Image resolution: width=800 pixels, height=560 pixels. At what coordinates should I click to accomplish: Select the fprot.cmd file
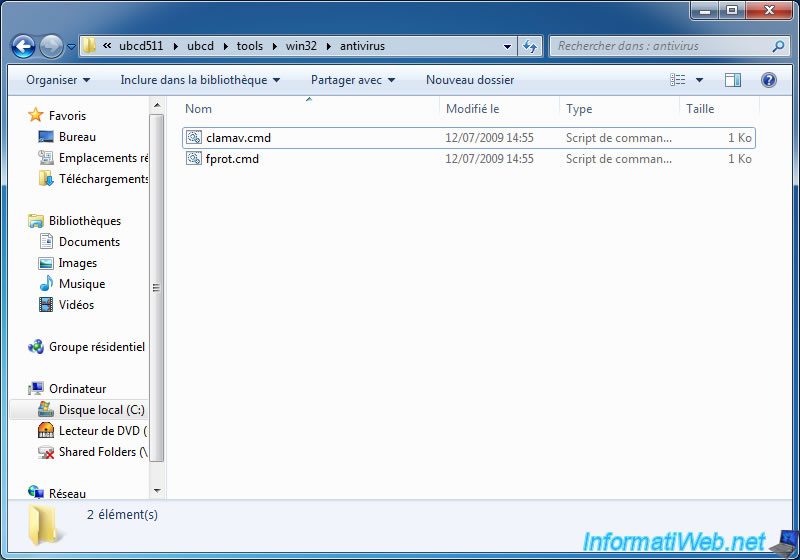232,159
